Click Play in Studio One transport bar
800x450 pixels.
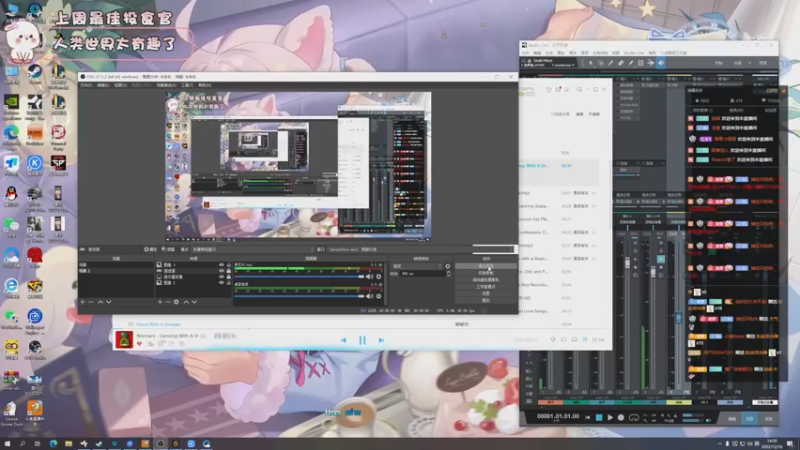click(610, 417)
